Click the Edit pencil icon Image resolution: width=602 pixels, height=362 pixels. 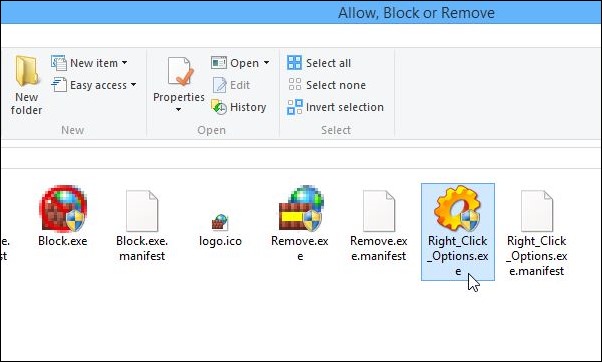(x=219, y=85)
